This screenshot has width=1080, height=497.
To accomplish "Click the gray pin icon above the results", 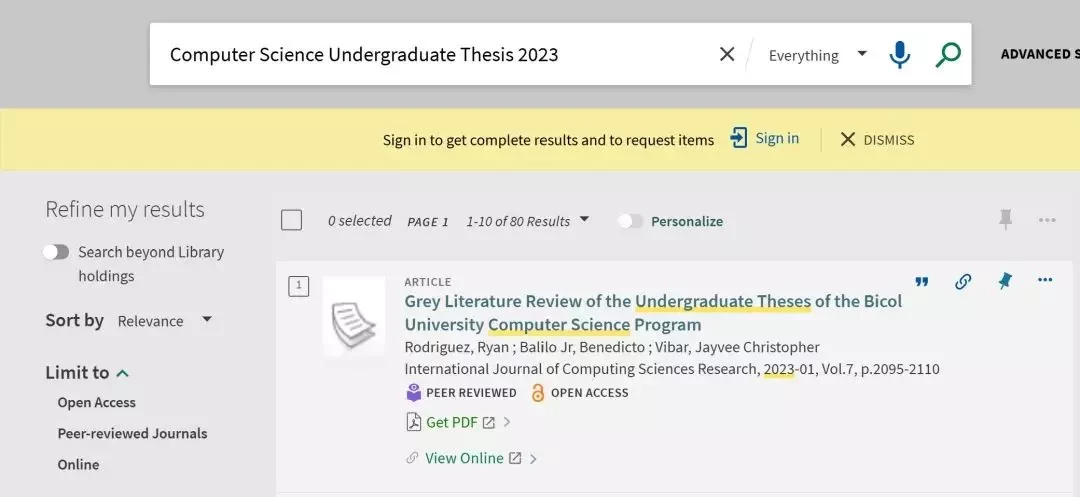I will tap(1006, 220).
